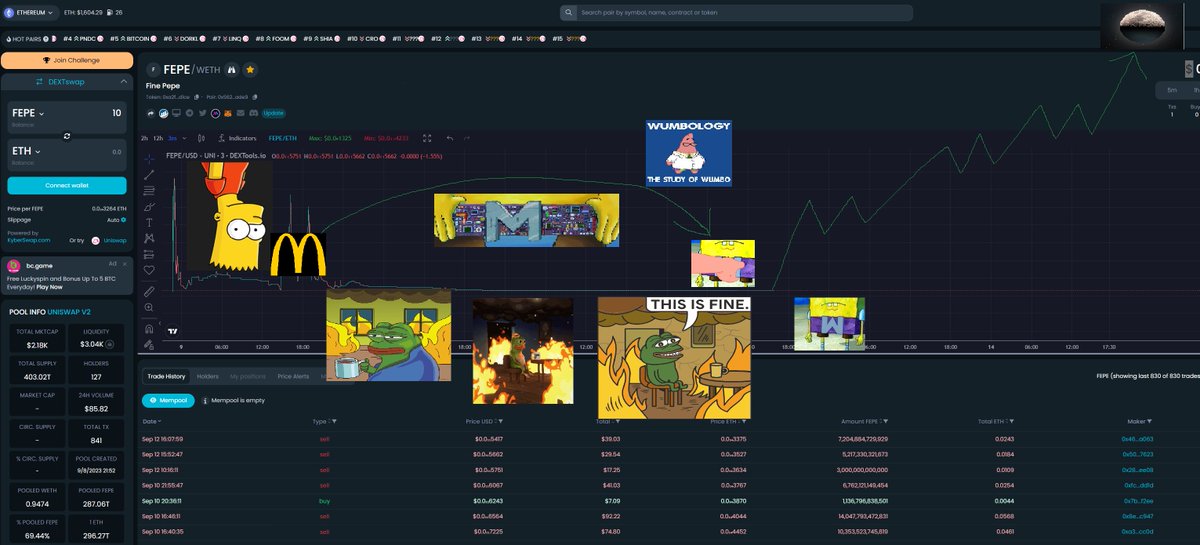
Task: Open the Twitter link icon
Action: [x=203, y=113]
